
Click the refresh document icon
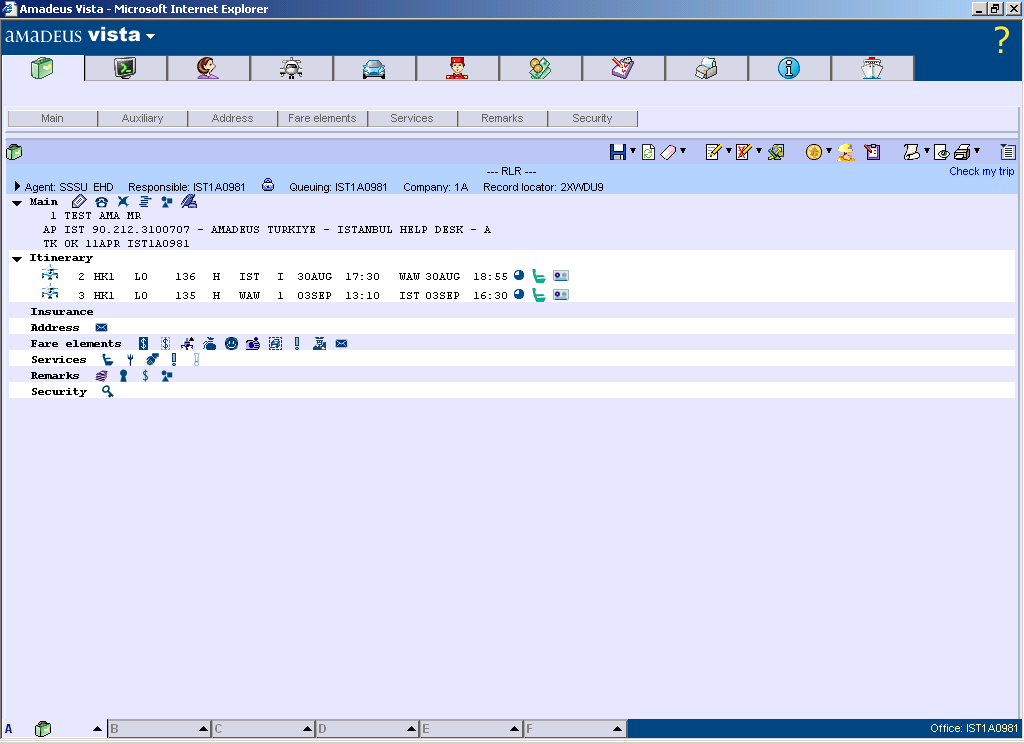pyautogui.click(x=648, y=152)
